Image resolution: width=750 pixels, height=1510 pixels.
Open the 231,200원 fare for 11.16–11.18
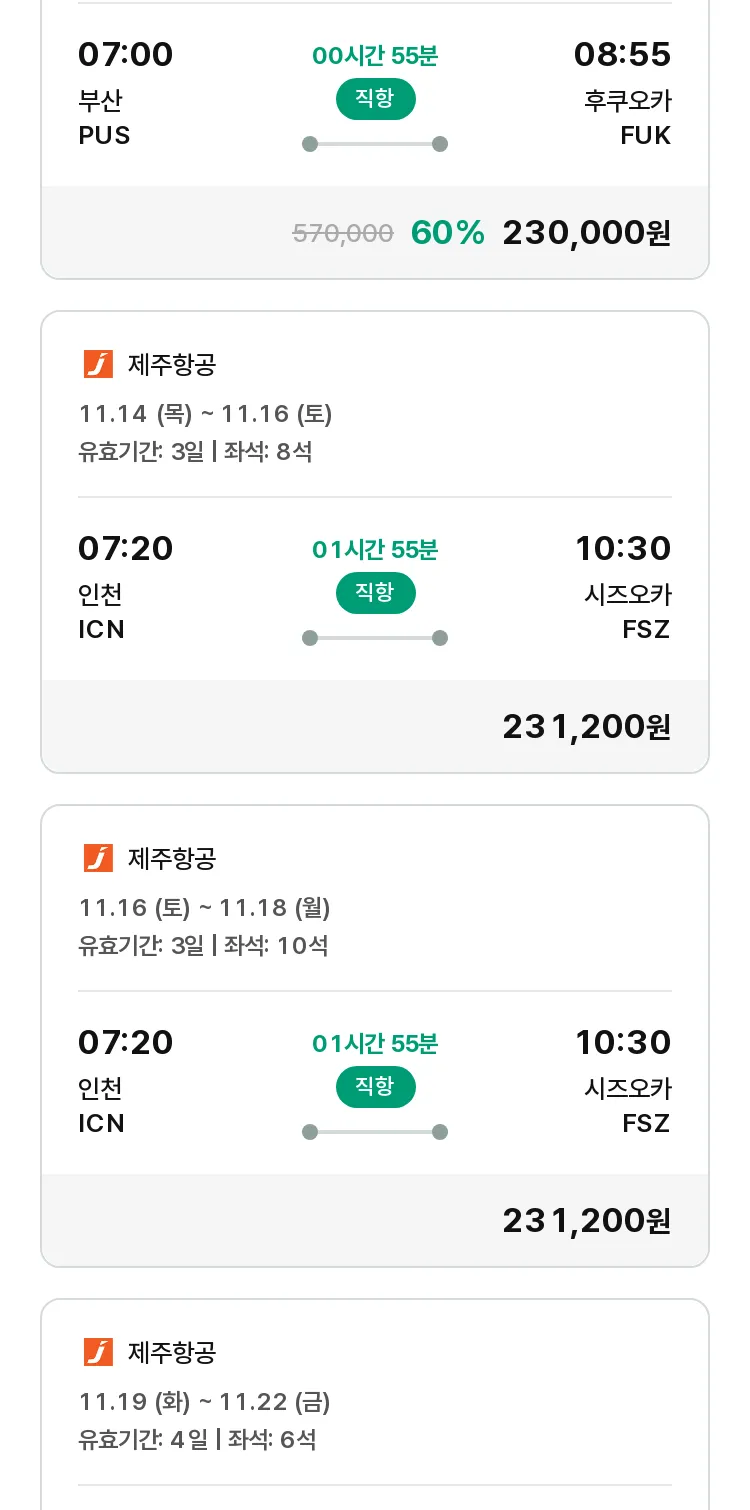[586, 1221]
